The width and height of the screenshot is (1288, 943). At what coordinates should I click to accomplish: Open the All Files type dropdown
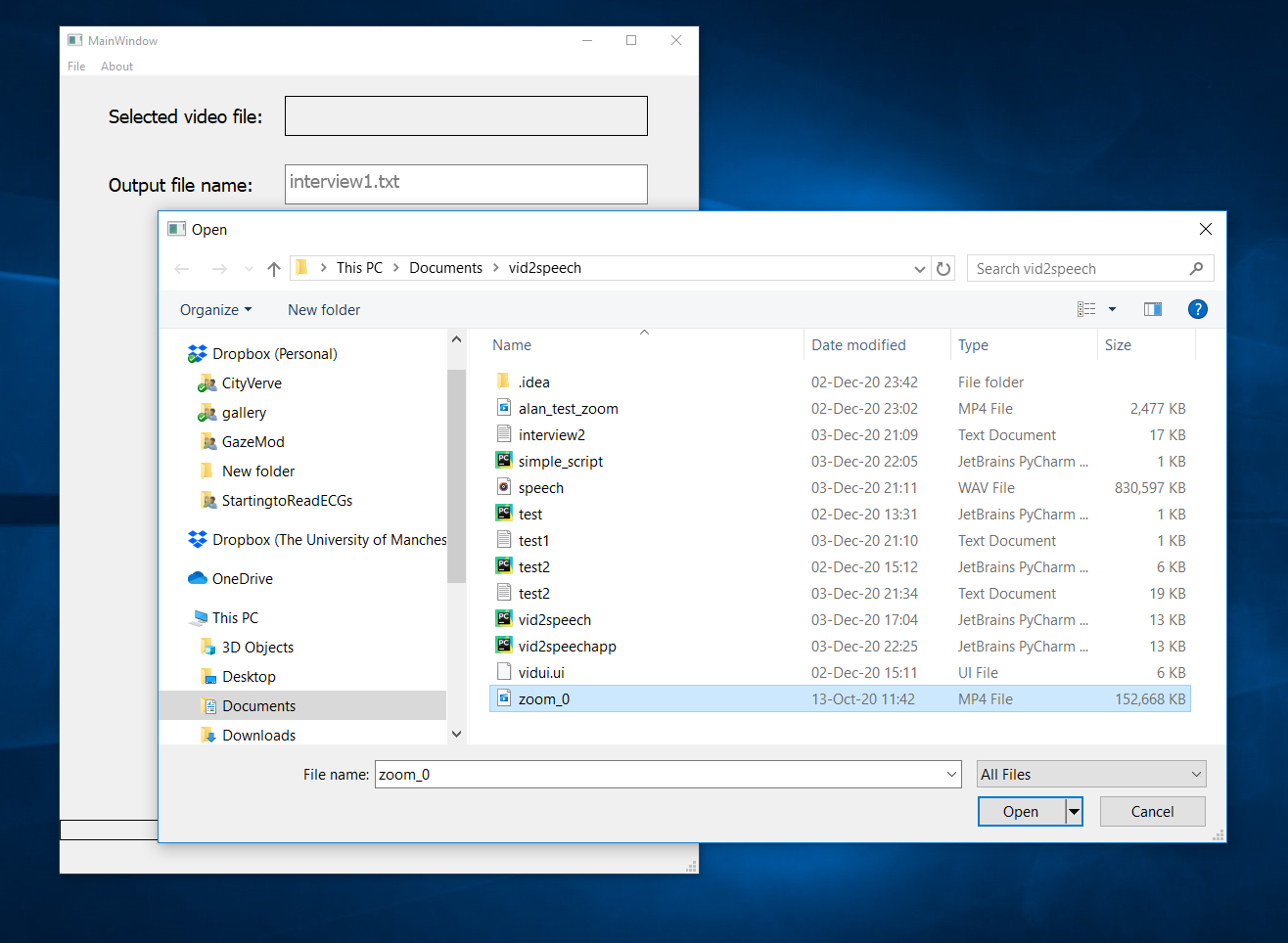pyautogui.click(x=1091, y=774)
